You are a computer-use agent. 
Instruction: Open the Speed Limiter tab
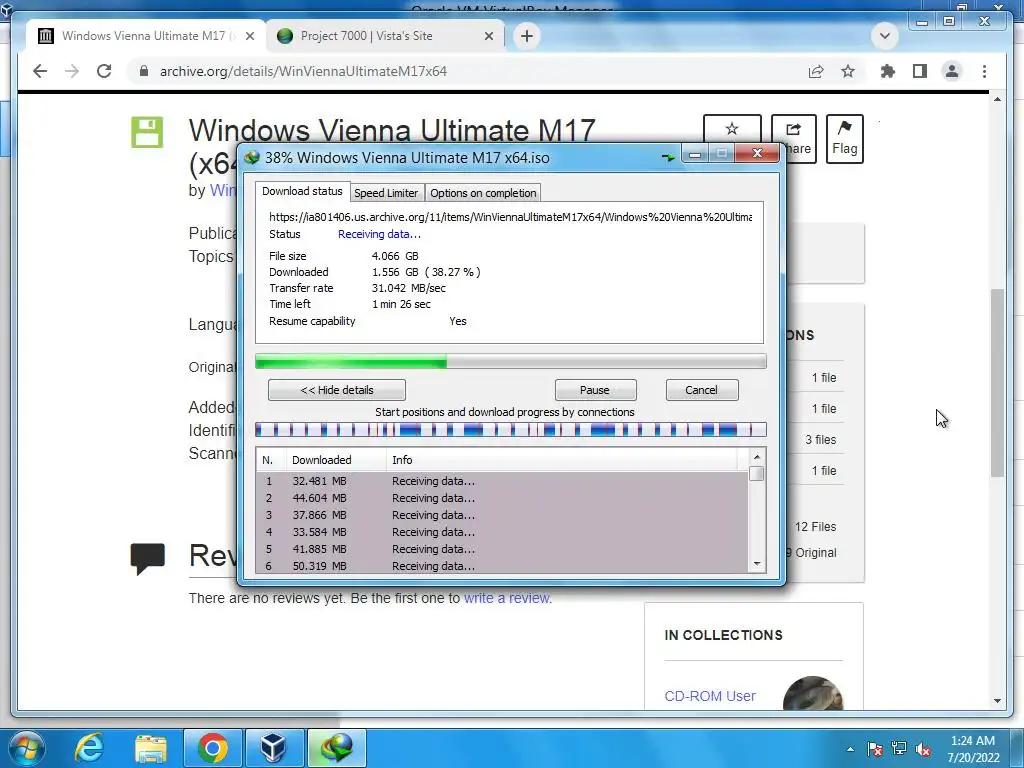tap(386, 193)
